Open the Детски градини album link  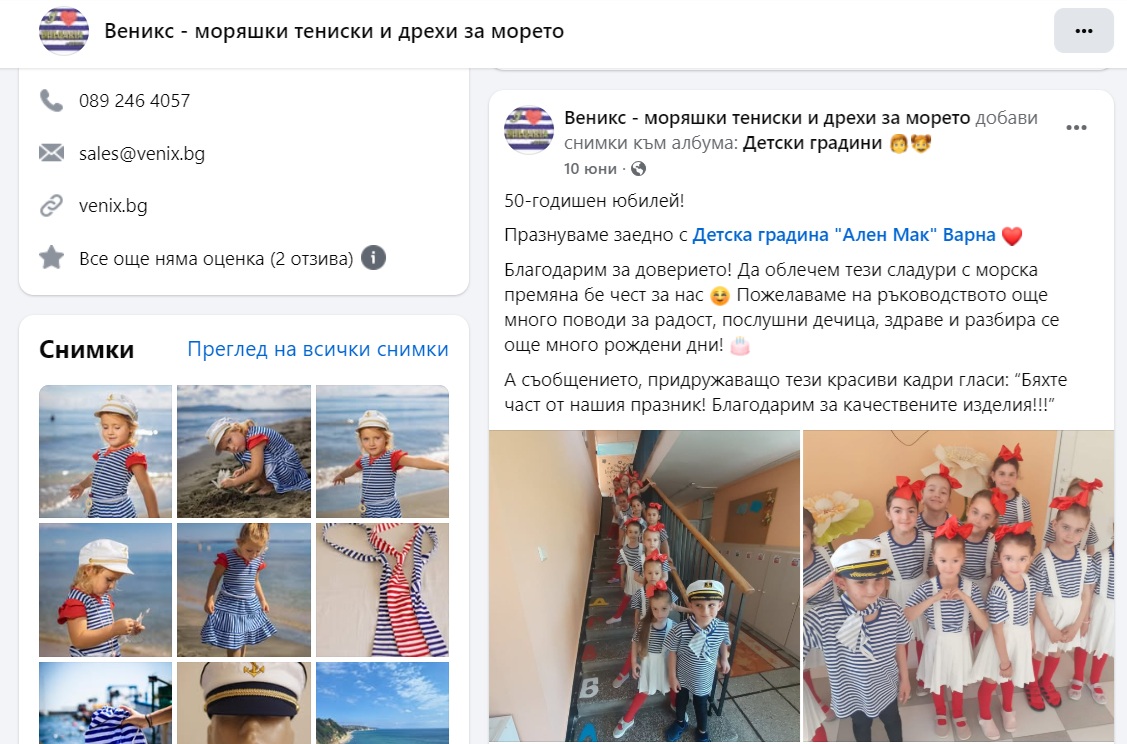click(x=812, y=143)
